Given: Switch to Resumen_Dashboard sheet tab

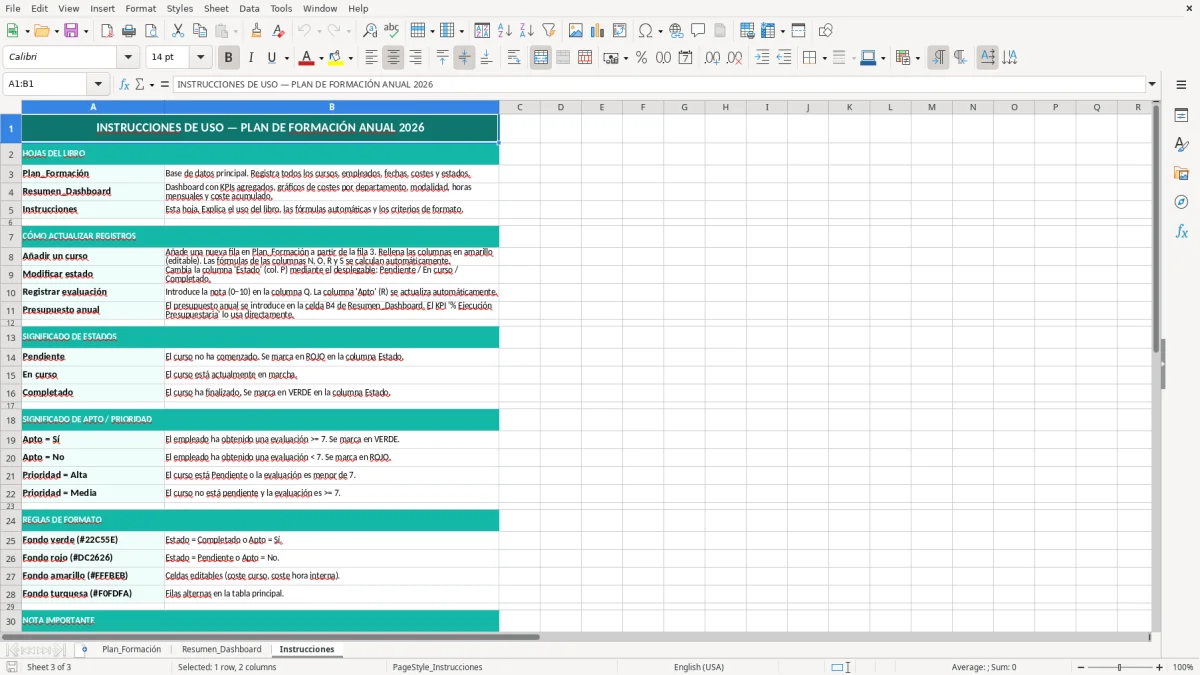Looking at the screenshot, I should 221,649.
